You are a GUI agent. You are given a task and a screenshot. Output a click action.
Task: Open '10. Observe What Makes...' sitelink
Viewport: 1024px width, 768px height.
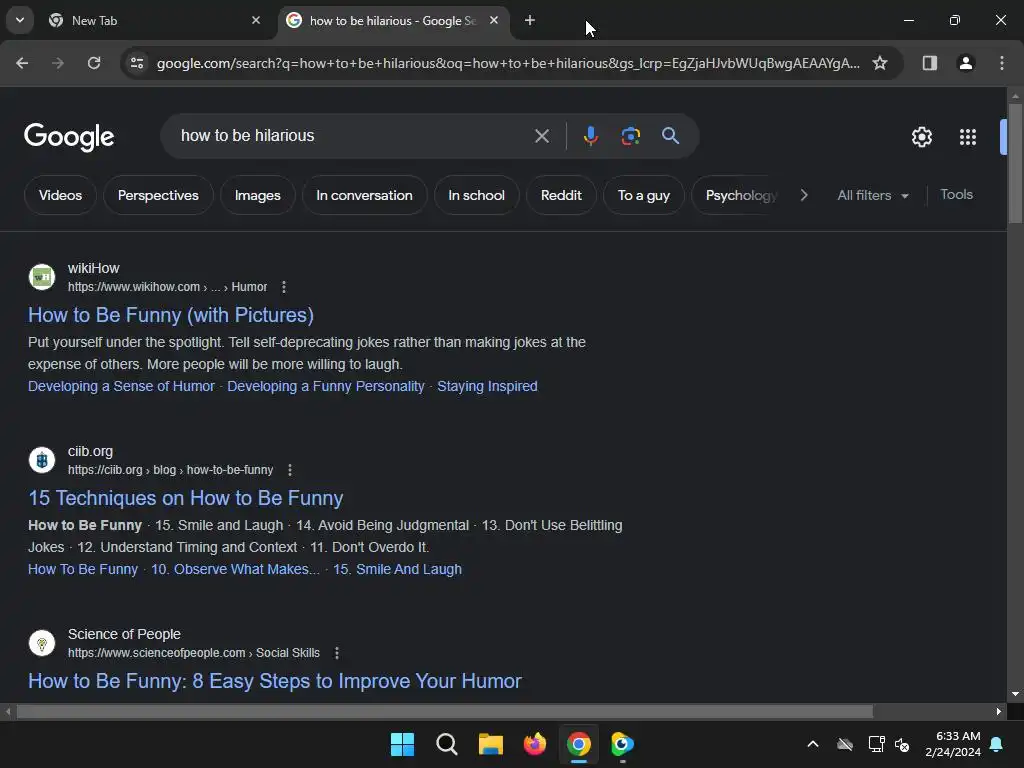click(x=235, y=569)
